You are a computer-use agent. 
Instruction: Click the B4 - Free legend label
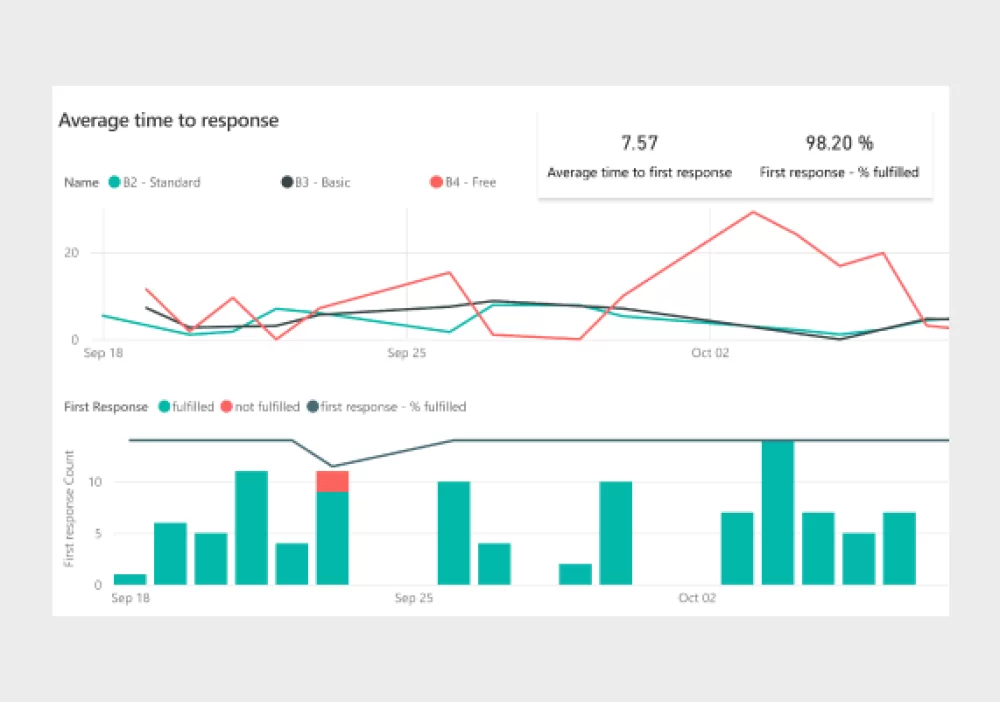(x=471, y=182)
